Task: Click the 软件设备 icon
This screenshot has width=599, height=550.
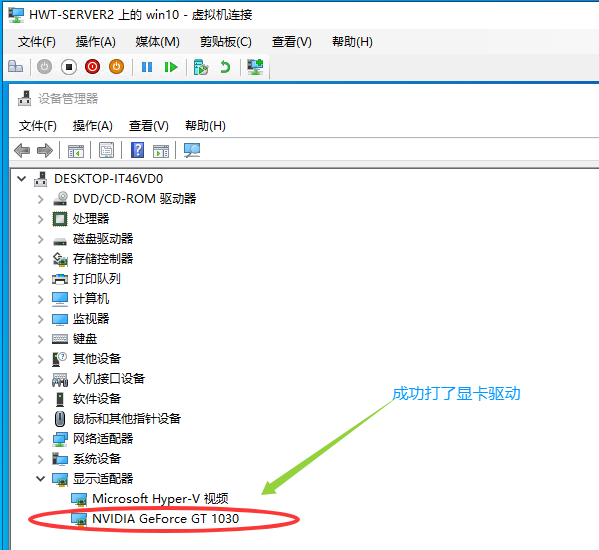Action: click(x=60, y=399)
